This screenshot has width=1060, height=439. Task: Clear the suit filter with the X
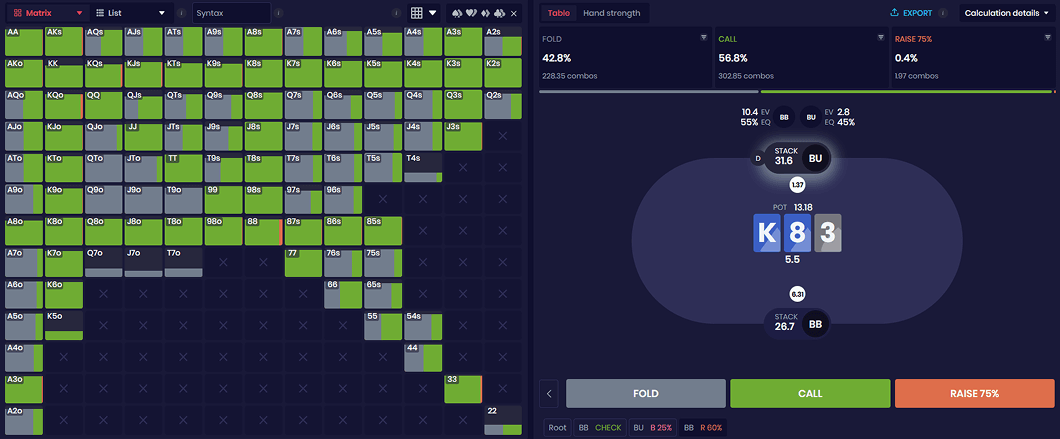(513, 13)
